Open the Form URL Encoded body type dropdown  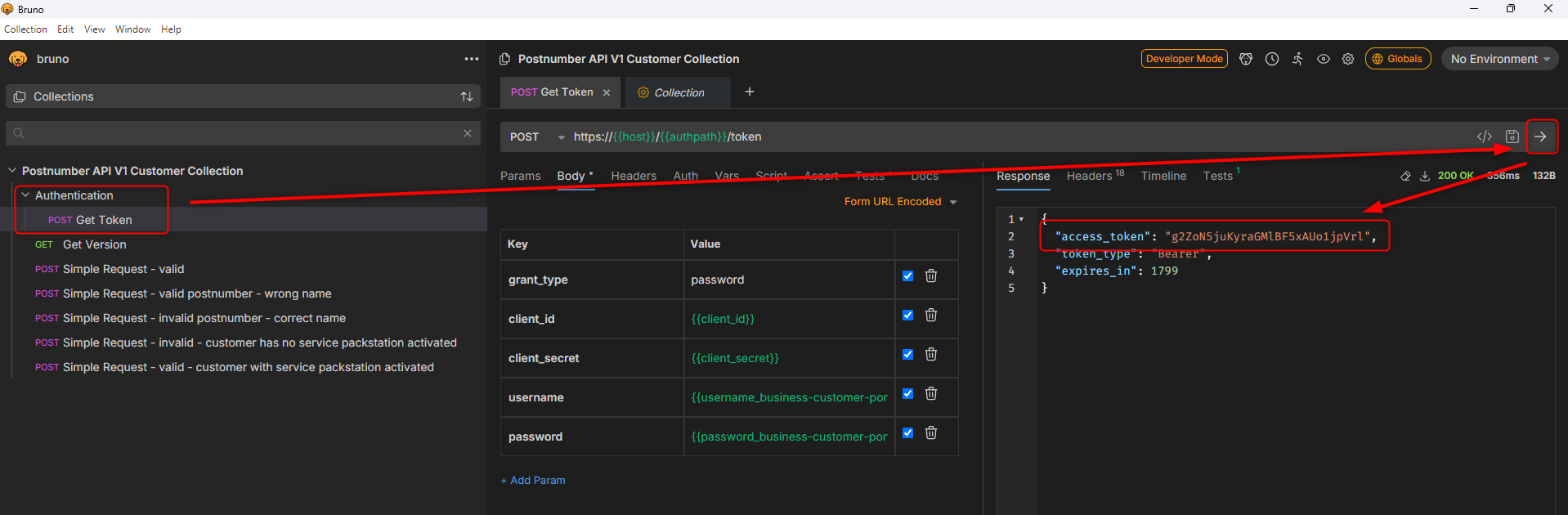click(900, 202)
